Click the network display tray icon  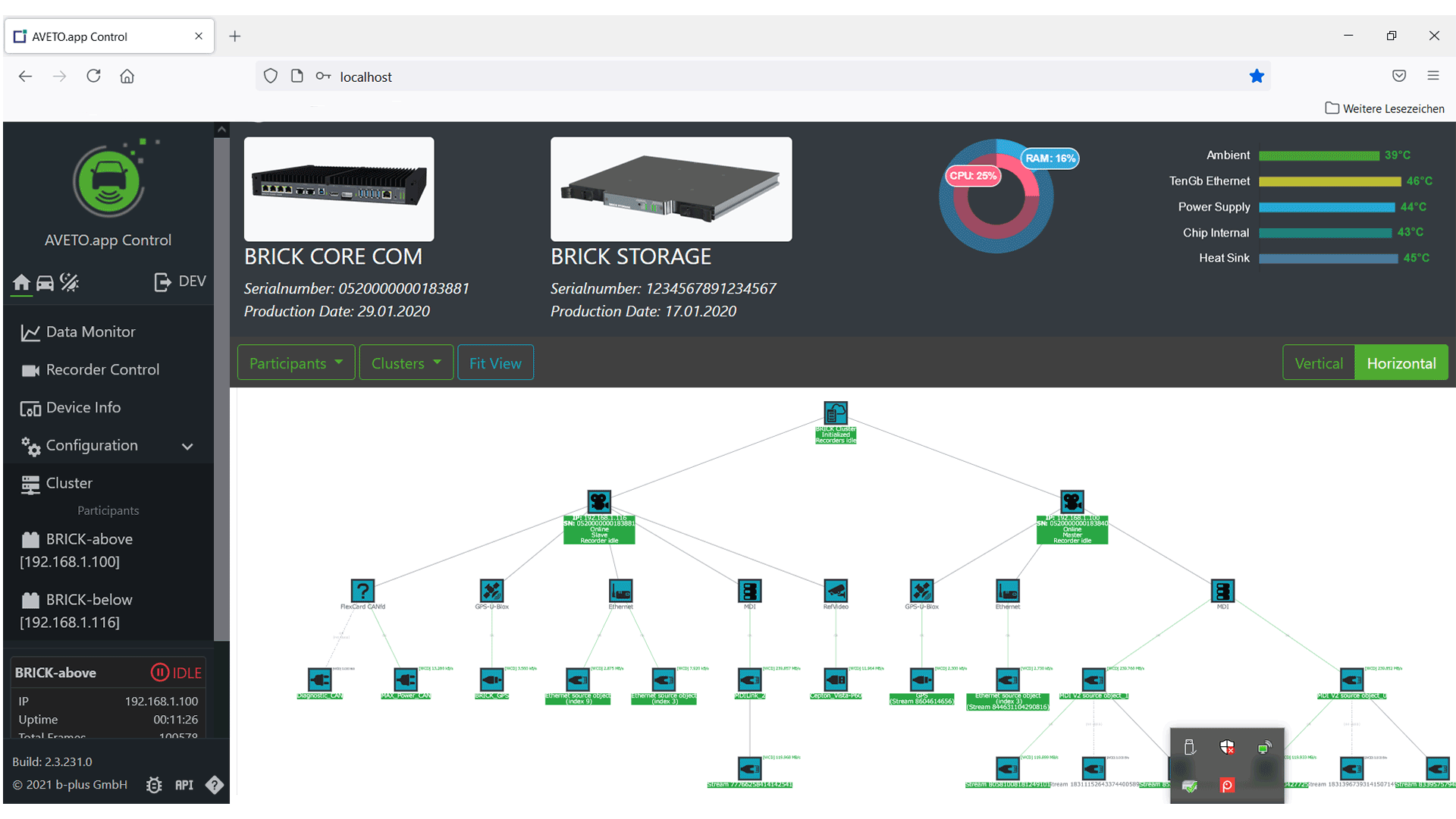(1264, 748)
